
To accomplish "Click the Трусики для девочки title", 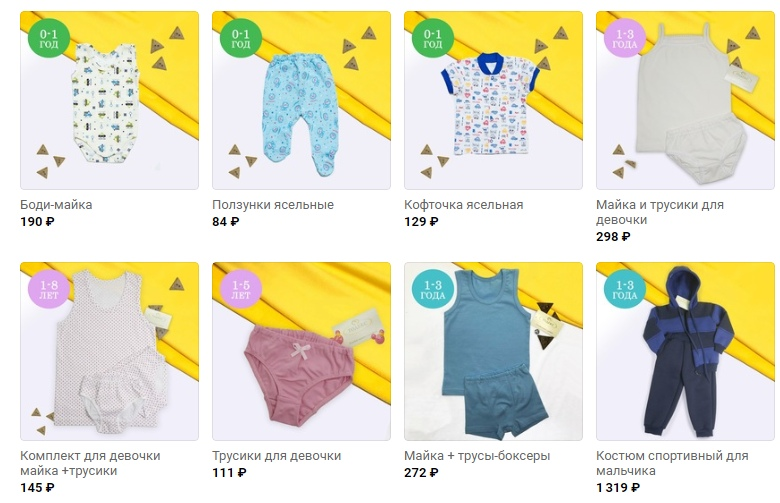I will coord(277,455).
